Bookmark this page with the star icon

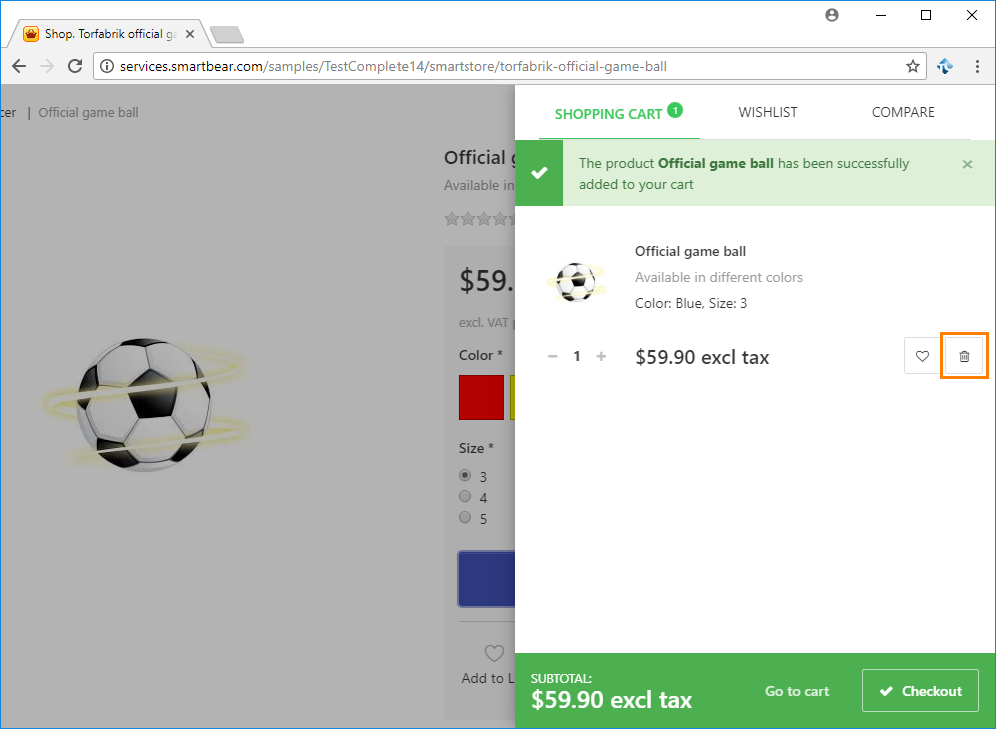913,66
